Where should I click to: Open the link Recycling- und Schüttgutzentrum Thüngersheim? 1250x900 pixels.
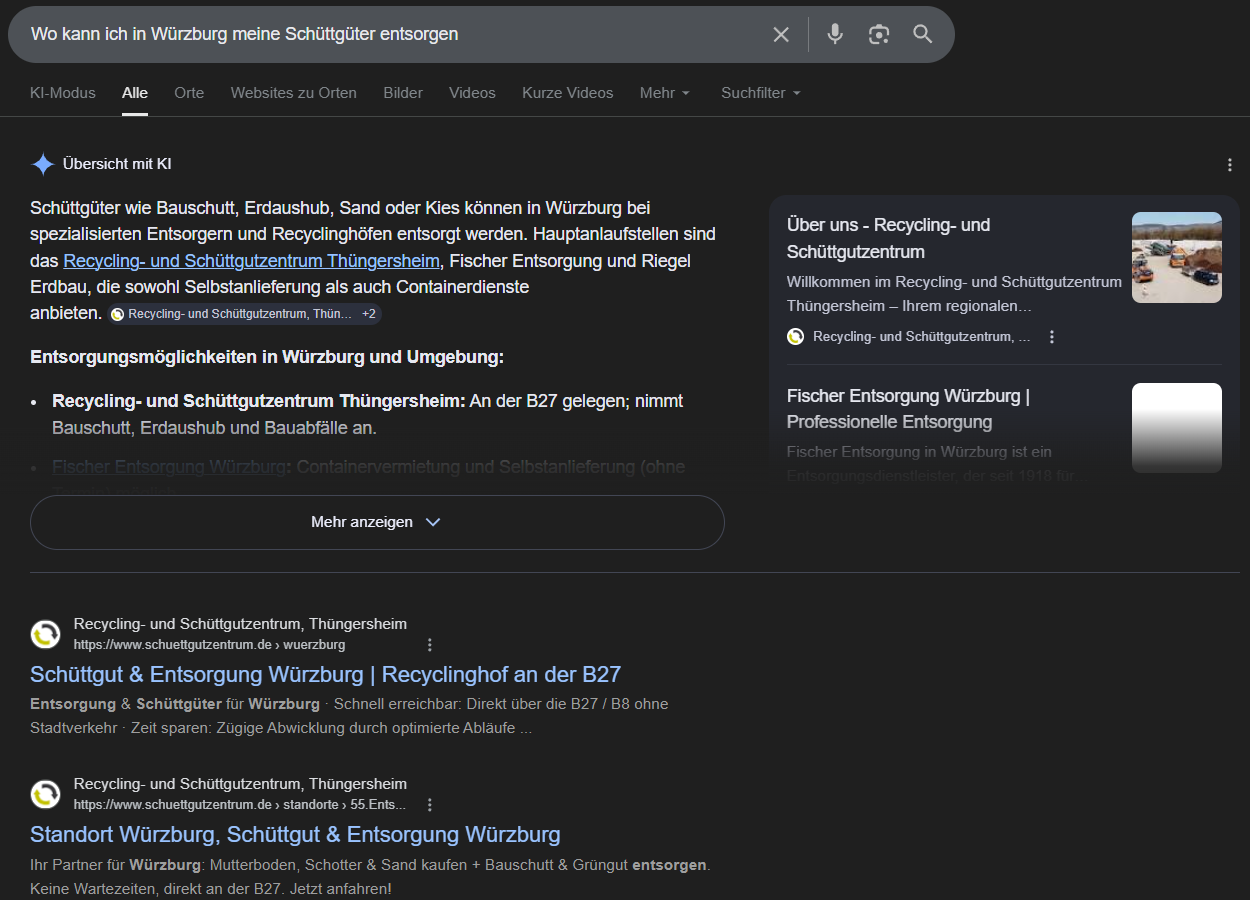tap(251, 260)
